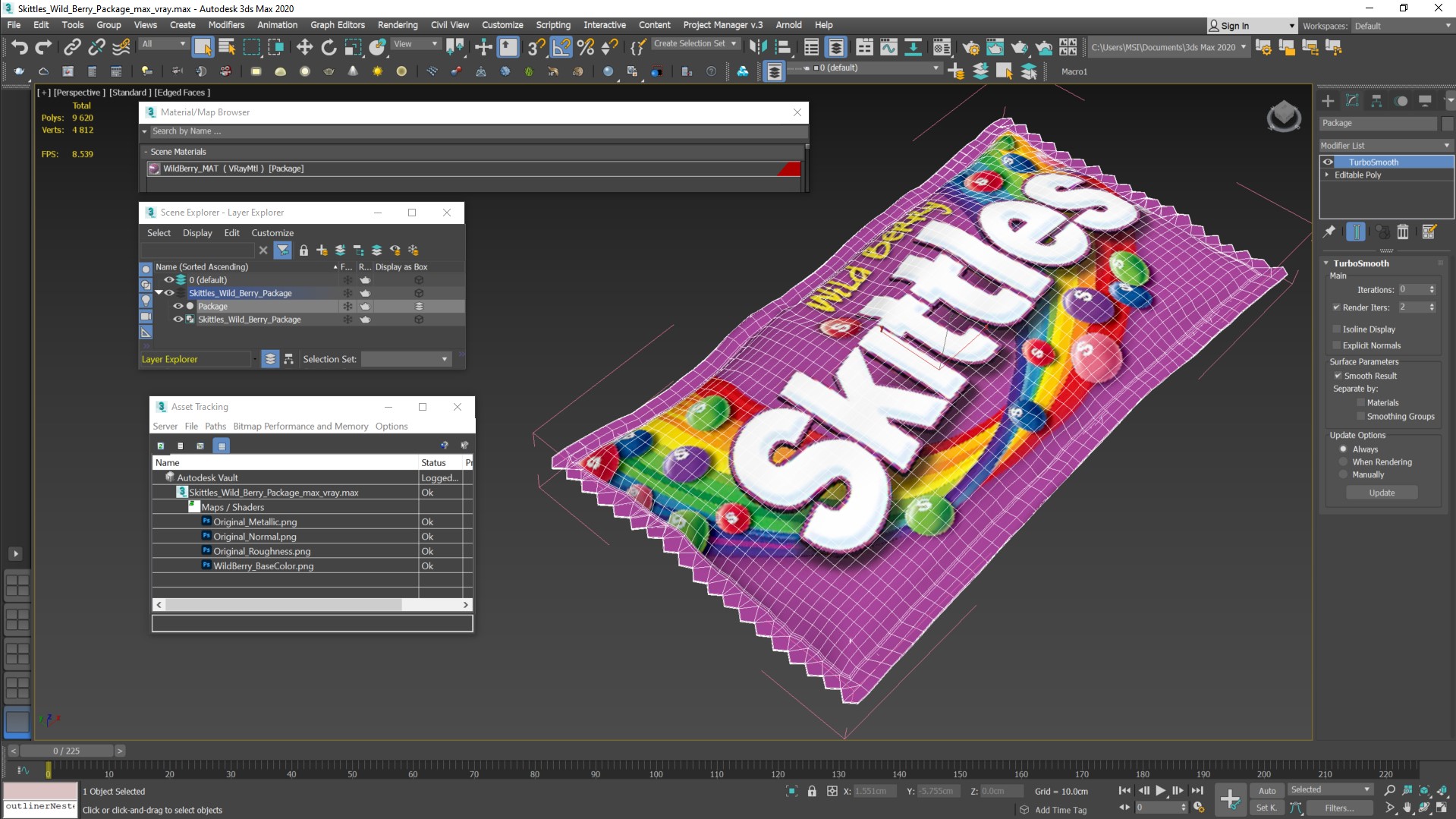The image size is (1456, 819).
Task: Toggle the Angle Snap icon
Action: pyautogui.click(x=561, y=48)
